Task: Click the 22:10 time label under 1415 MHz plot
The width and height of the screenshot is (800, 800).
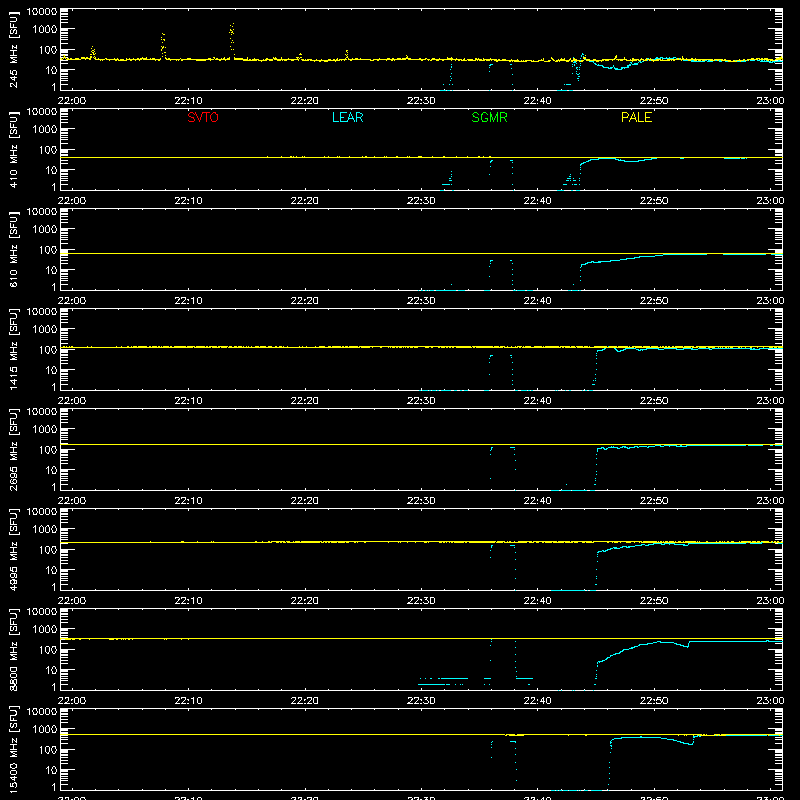Action: (x=188, y=401)
